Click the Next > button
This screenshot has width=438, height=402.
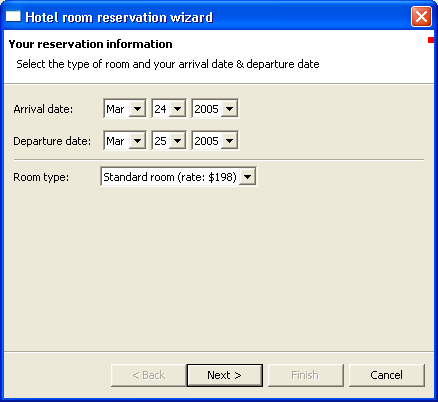click(225, 375)
